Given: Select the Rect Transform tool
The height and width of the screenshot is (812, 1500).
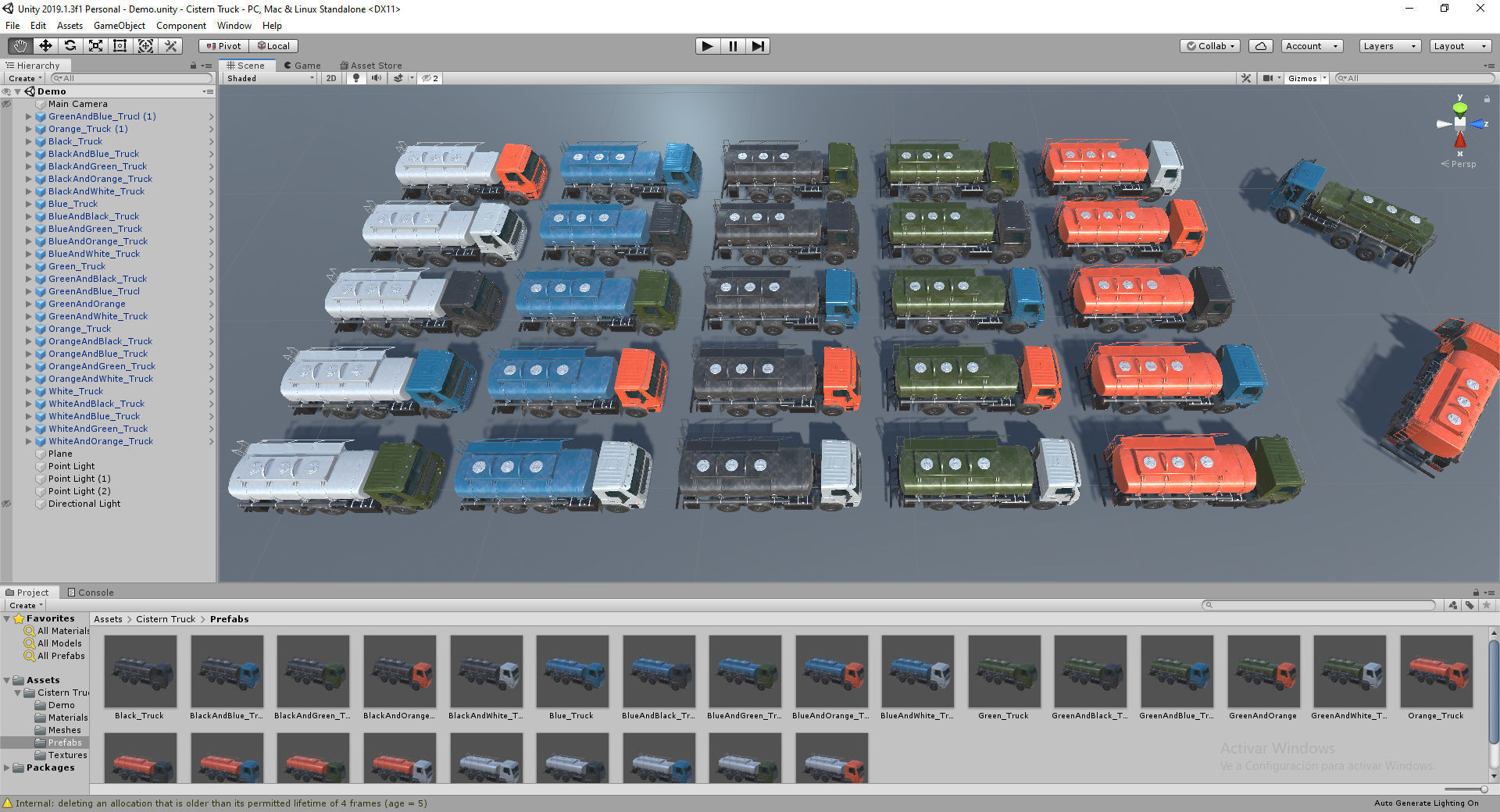Looking at the screenshot, I should tap(120, 46).
